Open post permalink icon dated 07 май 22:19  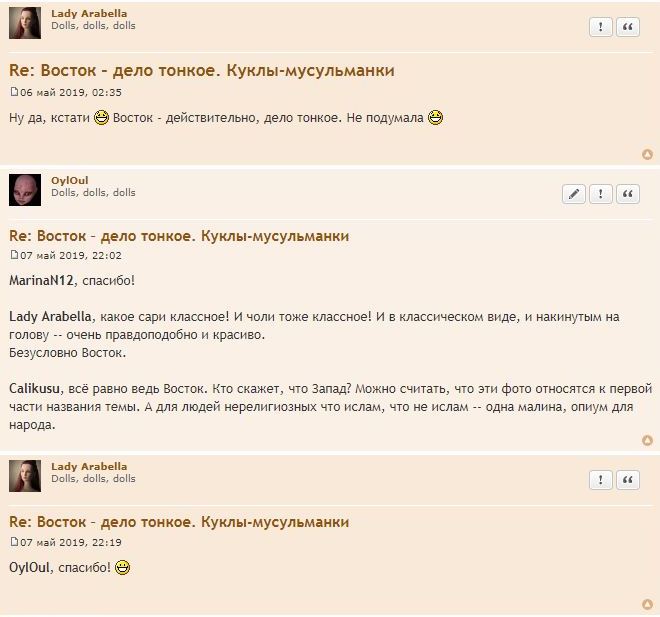coord(14,541)
